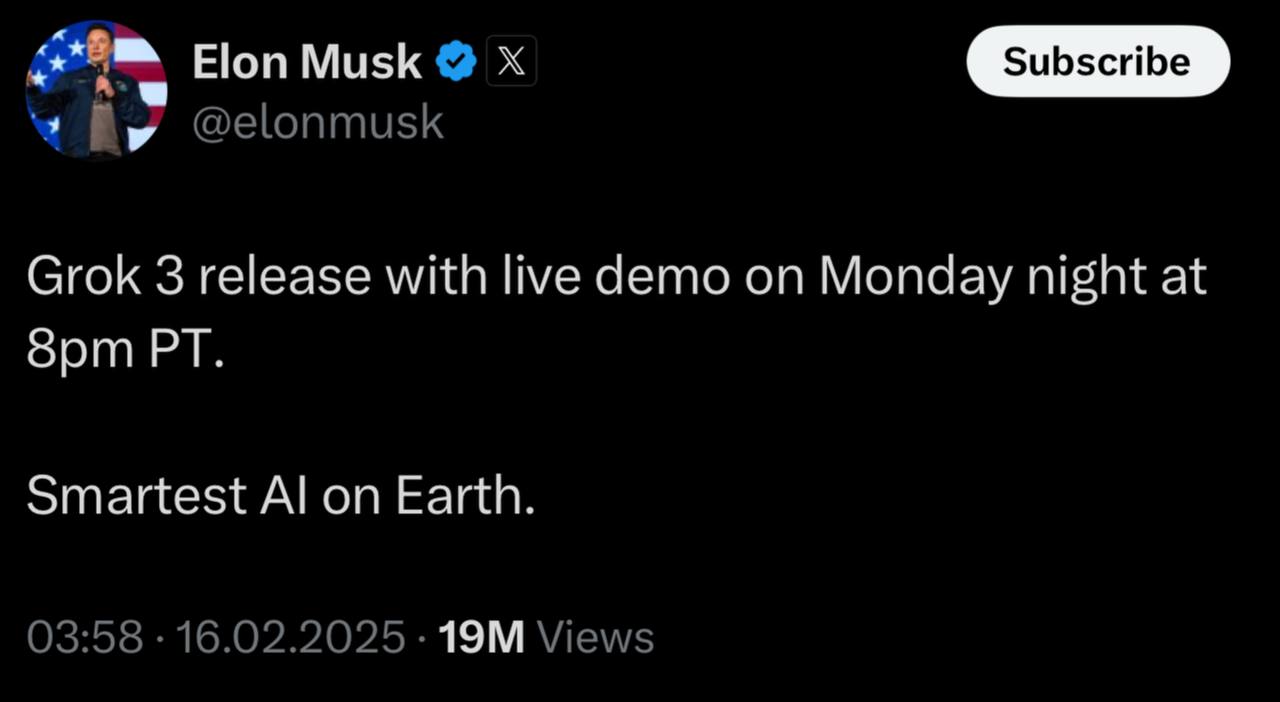1280x702 pixels.
Task: Click the 19M view count
Action: pos(482,637)
